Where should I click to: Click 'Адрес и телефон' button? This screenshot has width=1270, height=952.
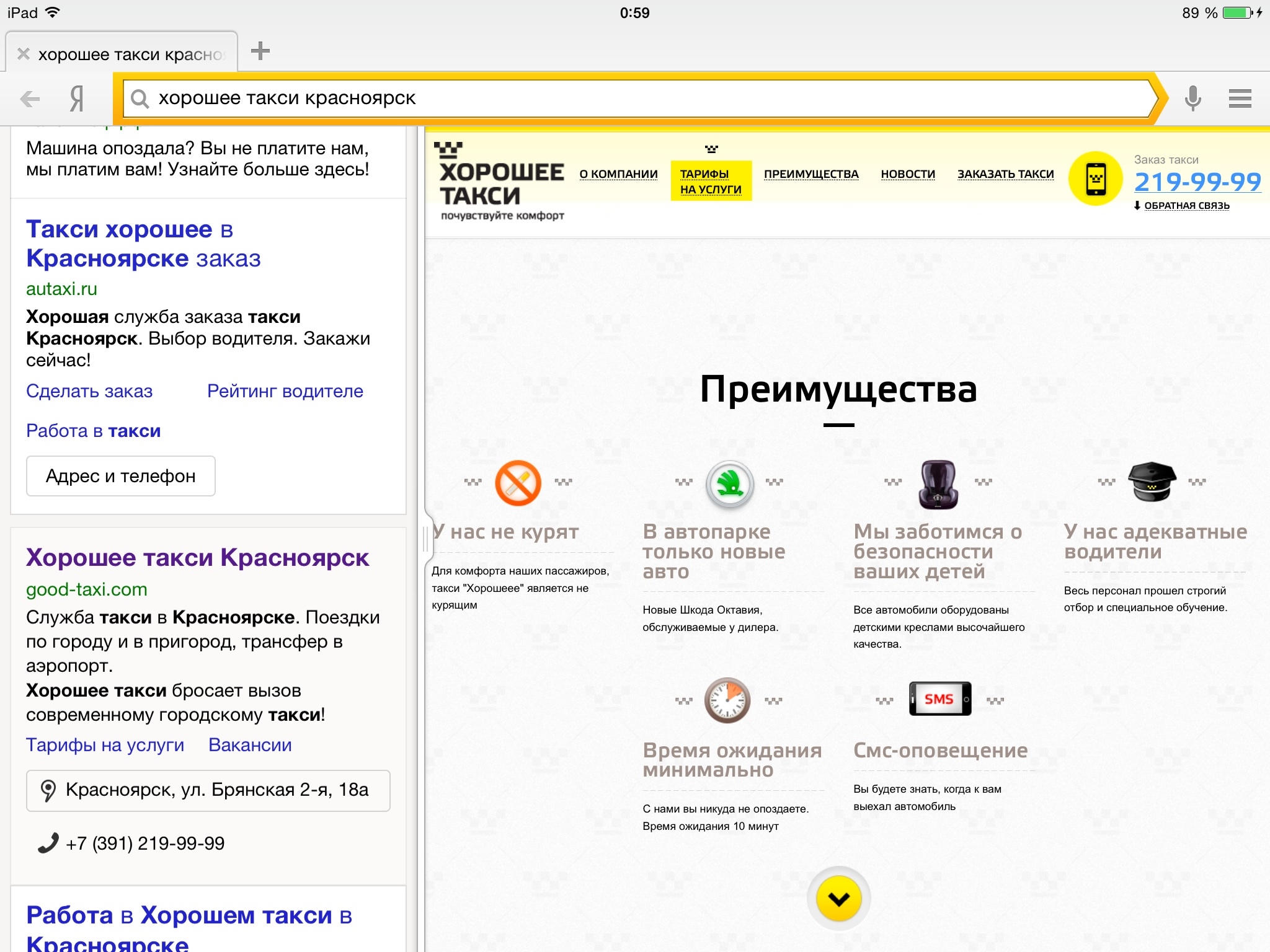pos(121,476)
